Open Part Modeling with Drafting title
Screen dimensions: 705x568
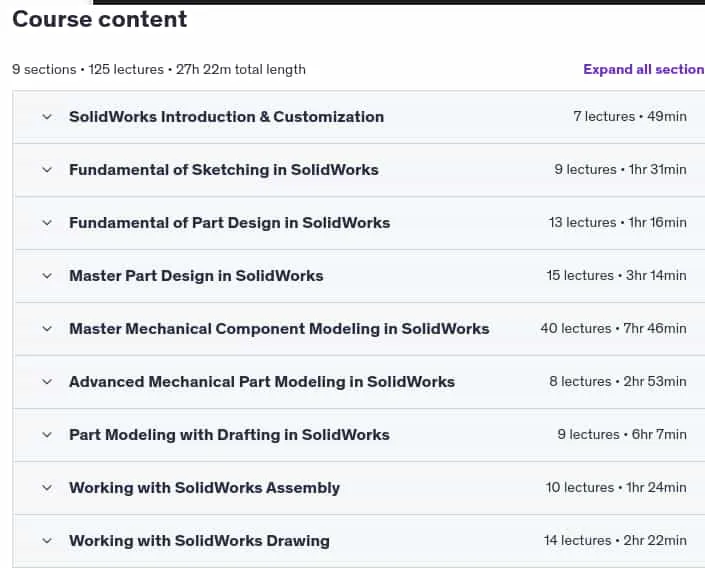229,435
